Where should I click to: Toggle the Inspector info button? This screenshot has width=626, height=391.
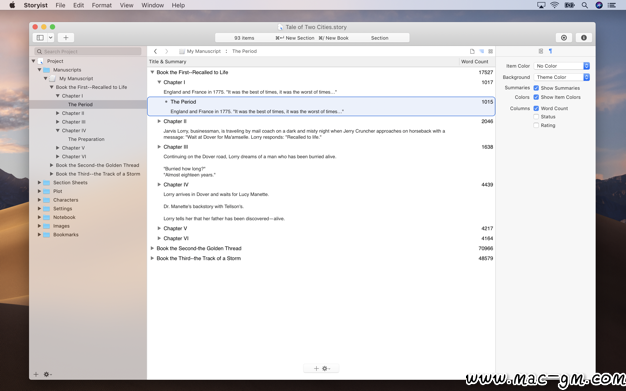[584, 38]
